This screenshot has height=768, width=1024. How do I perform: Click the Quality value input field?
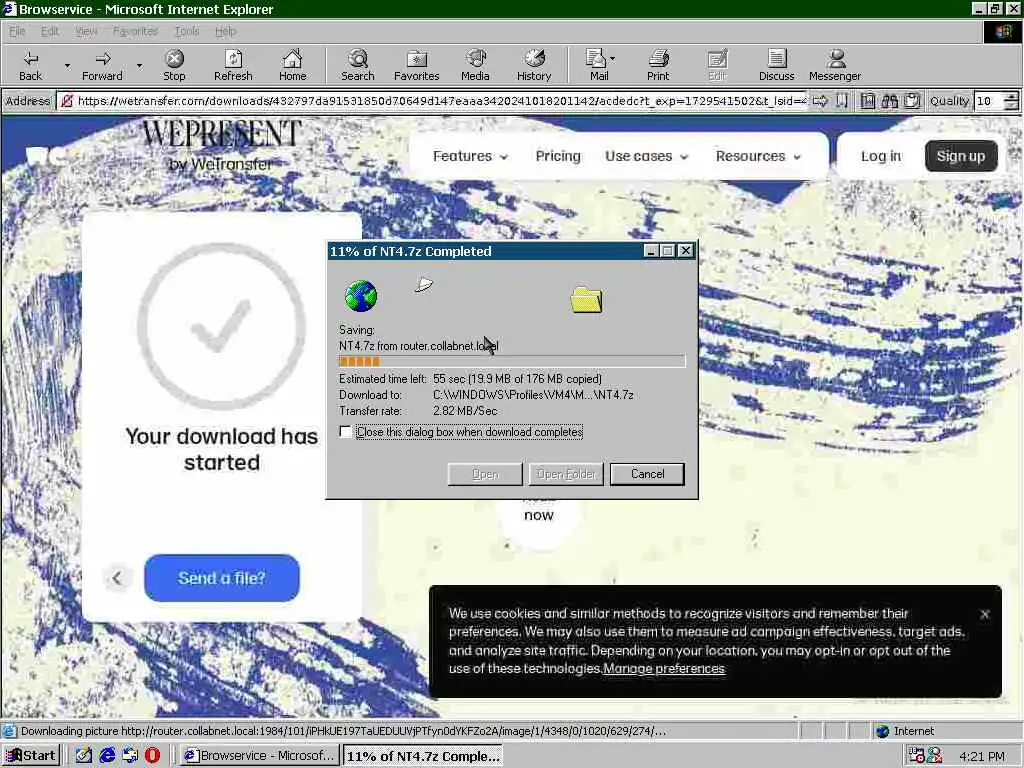(x=989, y=101)
